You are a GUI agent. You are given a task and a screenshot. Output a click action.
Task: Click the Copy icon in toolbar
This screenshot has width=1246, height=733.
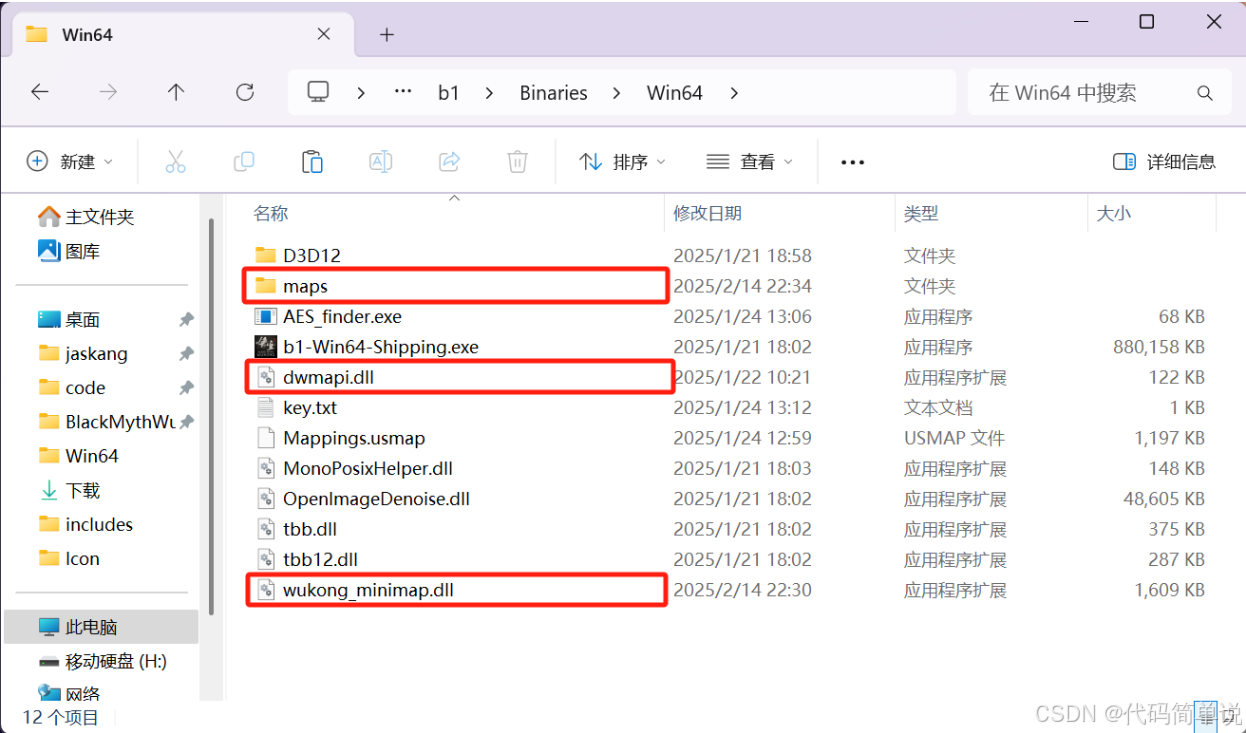point(243,161)
